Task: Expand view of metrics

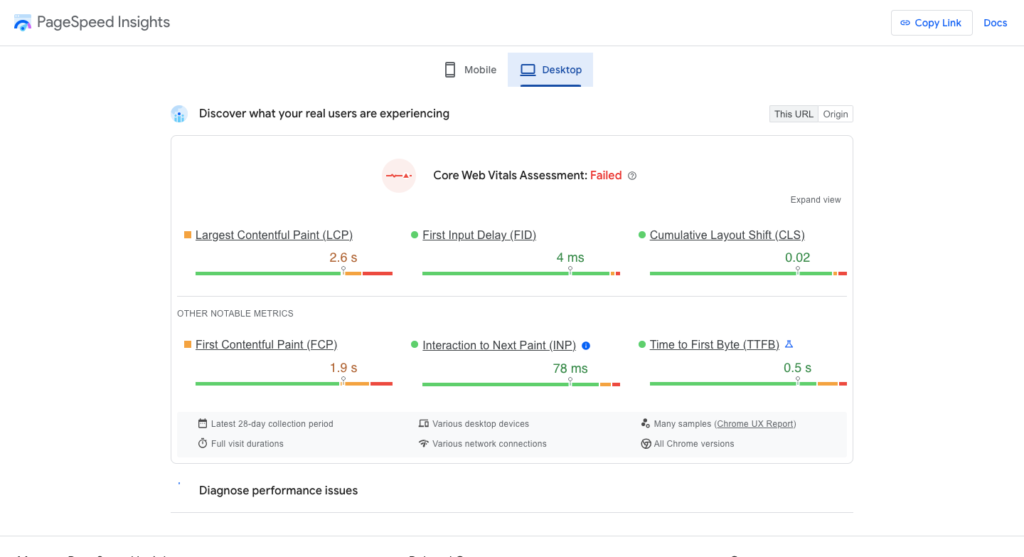Action: click(815, 200)
